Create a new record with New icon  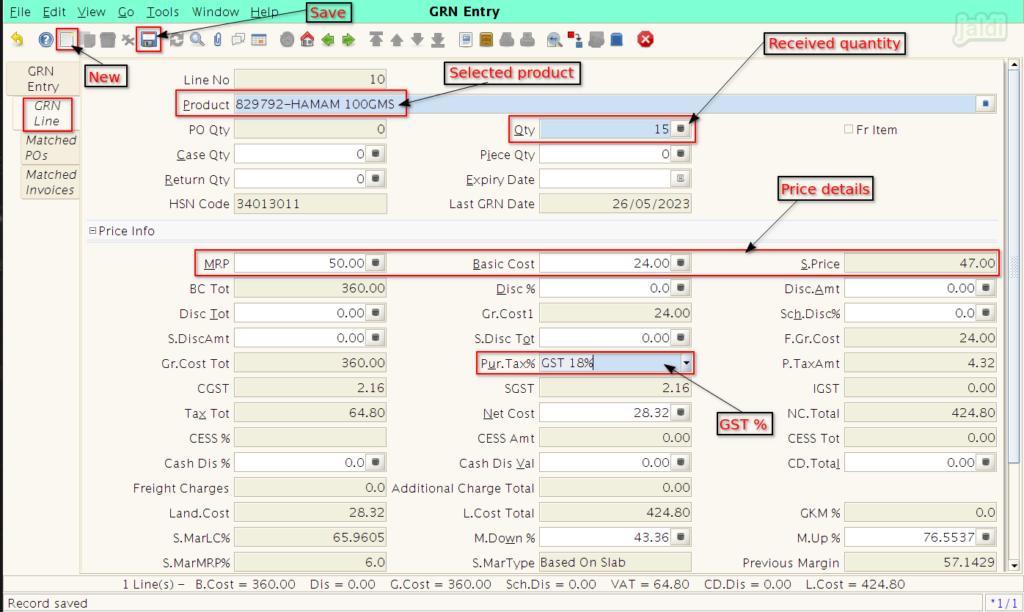(67, 40)
